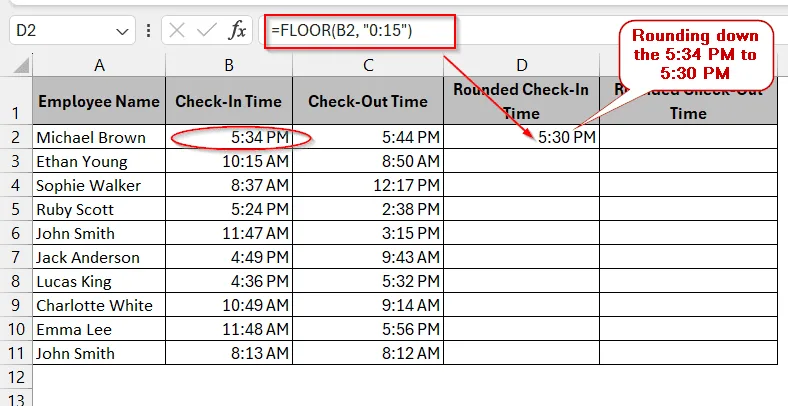Click the 8:37 AM check-in cell
Viewport: 788px width, 406px height.
point(229,185)
